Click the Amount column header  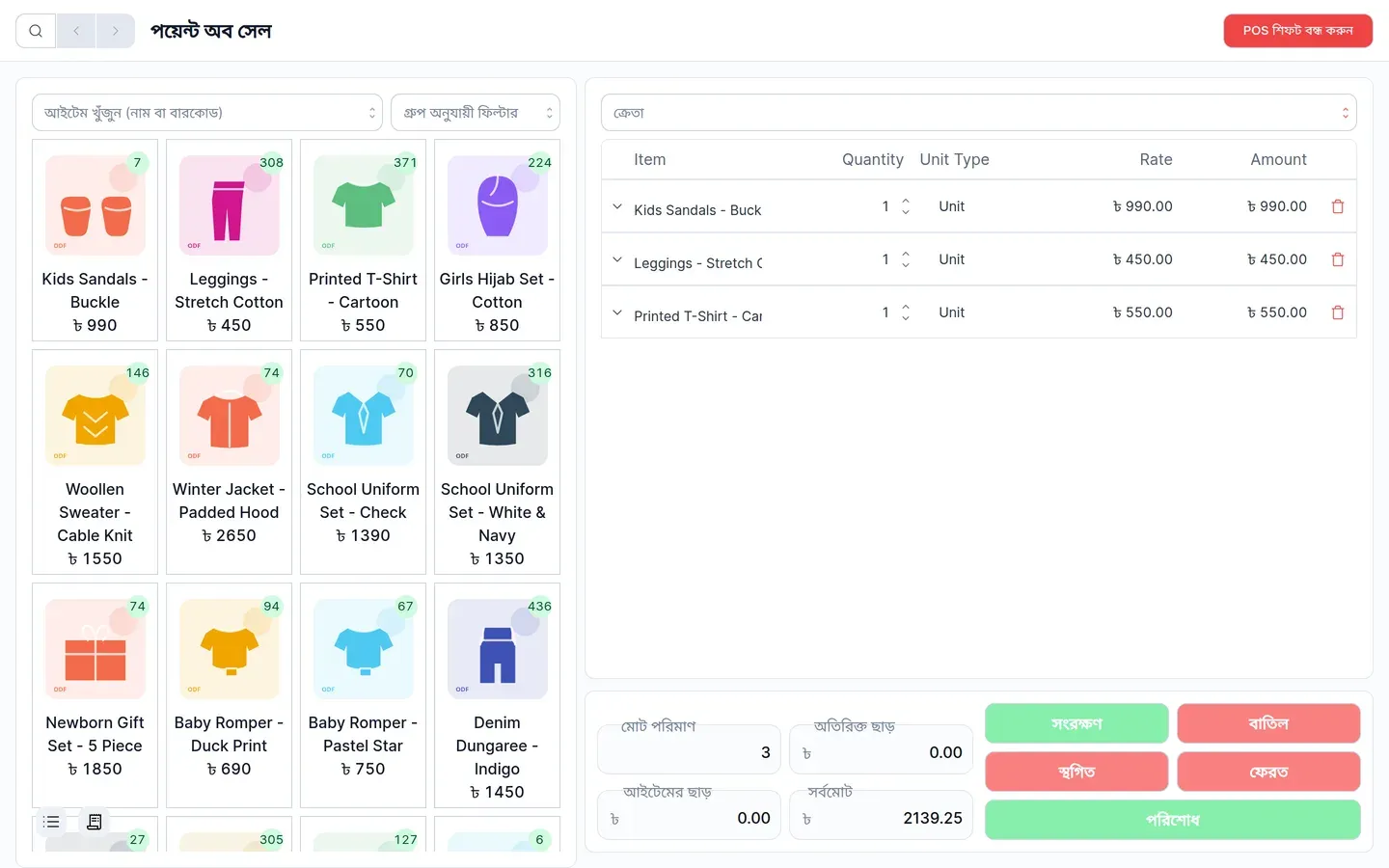(x=1278, y=160)
